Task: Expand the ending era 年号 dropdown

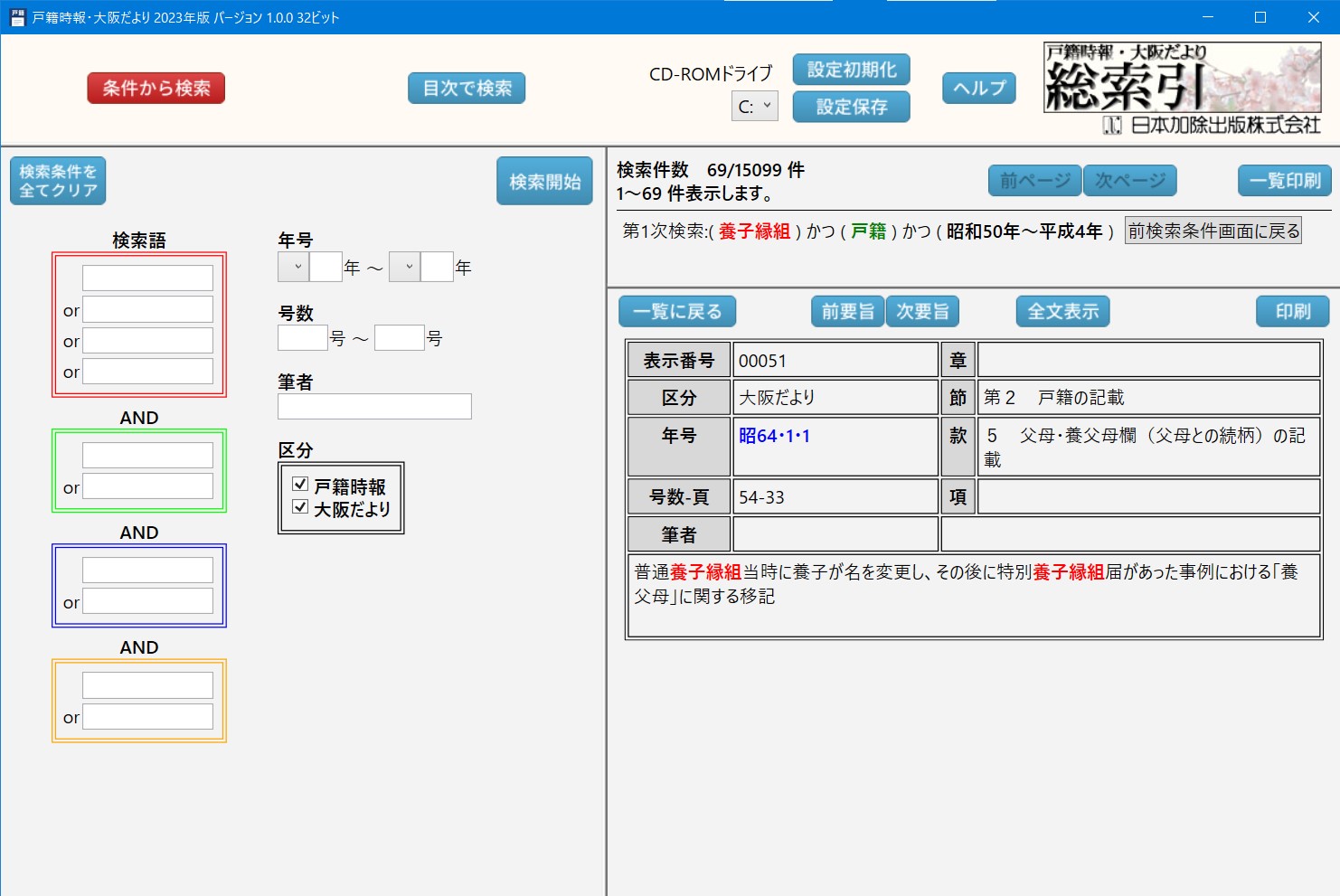Action: [x=405, y=267]
